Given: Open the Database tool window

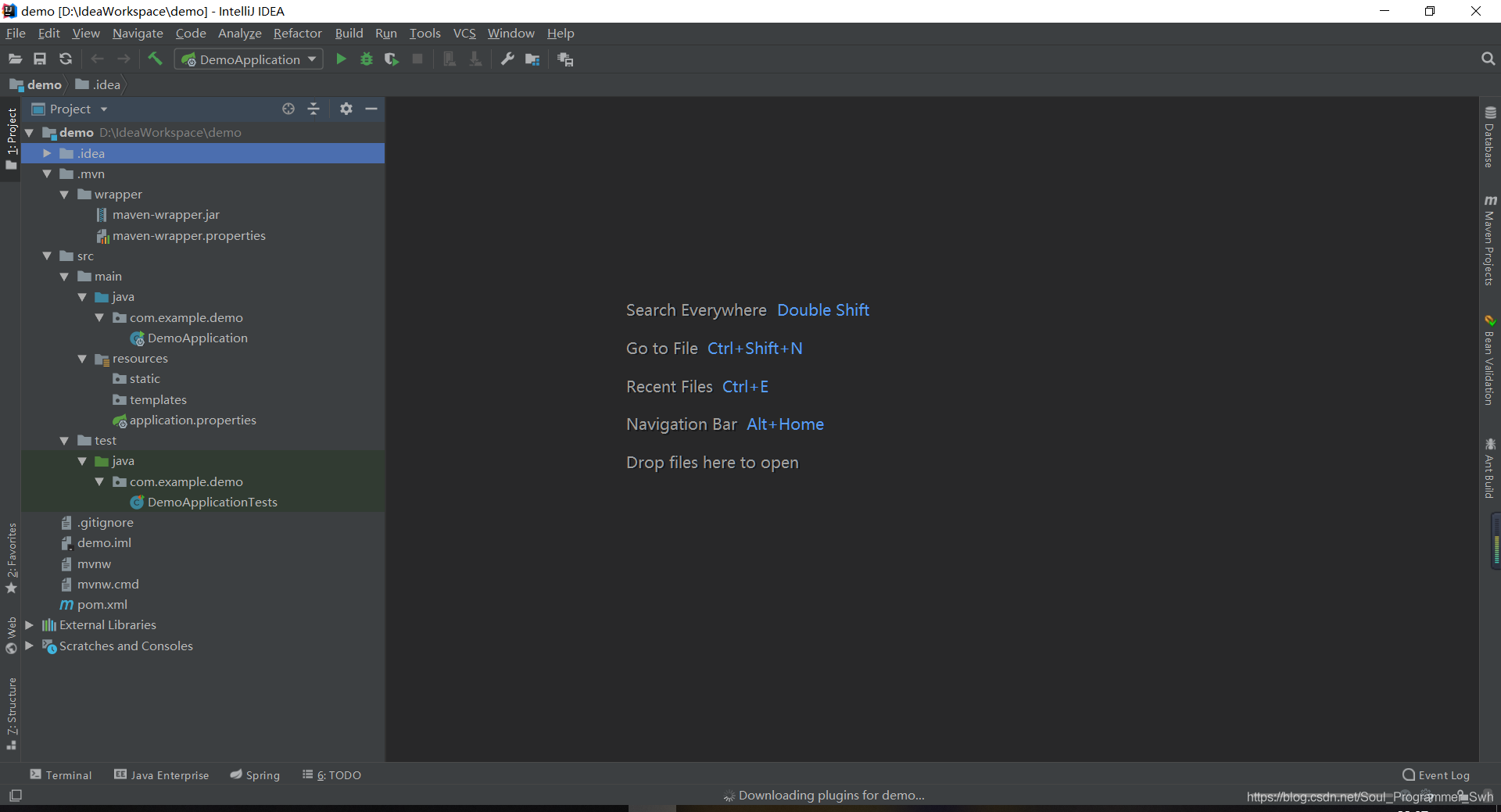Looking at the screenshot, I should [1490, 137].
